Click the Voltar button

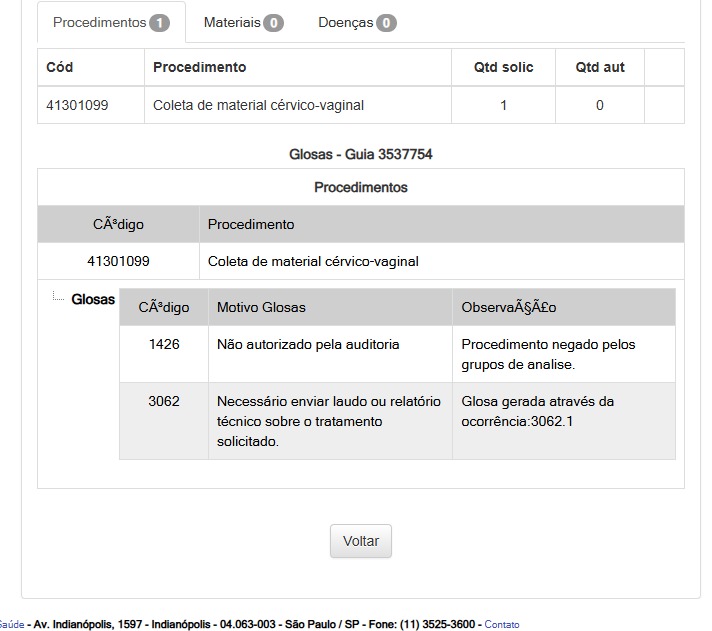(x=361, y=541)
